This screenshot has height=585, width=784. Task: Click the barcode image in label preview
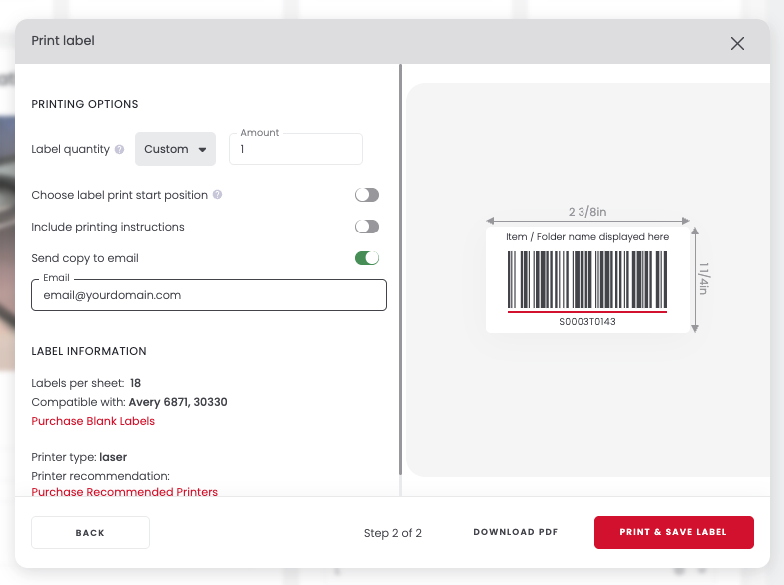(587, 279)
